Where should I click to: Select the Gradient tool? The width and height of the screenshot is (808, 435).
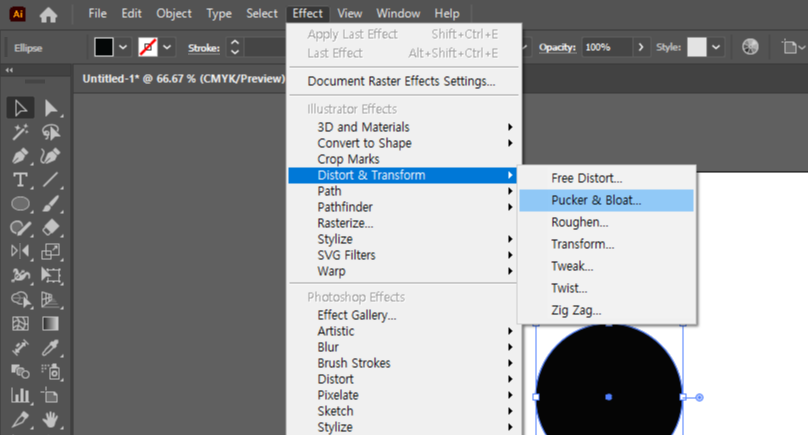coord(50,324)
